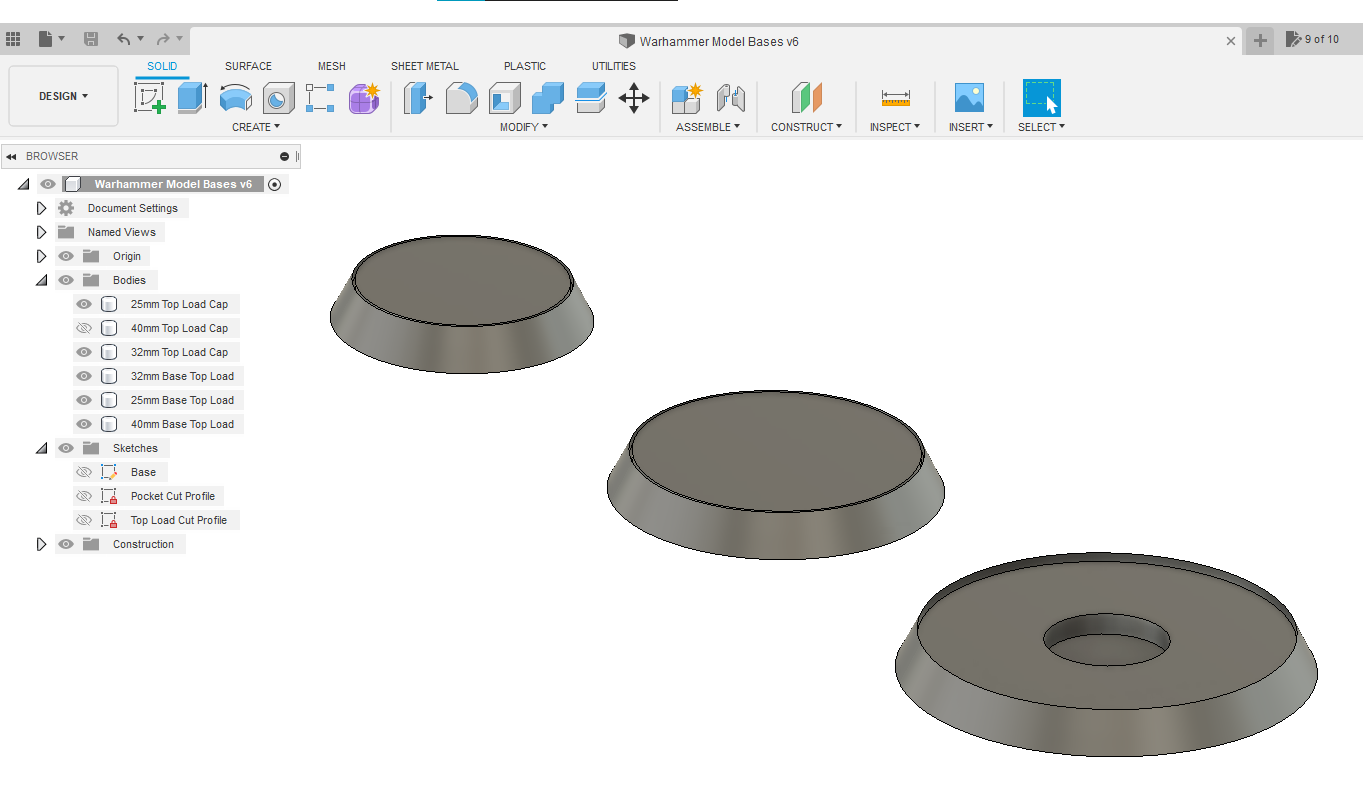This screenshot has width=1363, height=807.
Task: Select the Create Sketch tool
Action: pyautogui.click(x=150, y=98)
